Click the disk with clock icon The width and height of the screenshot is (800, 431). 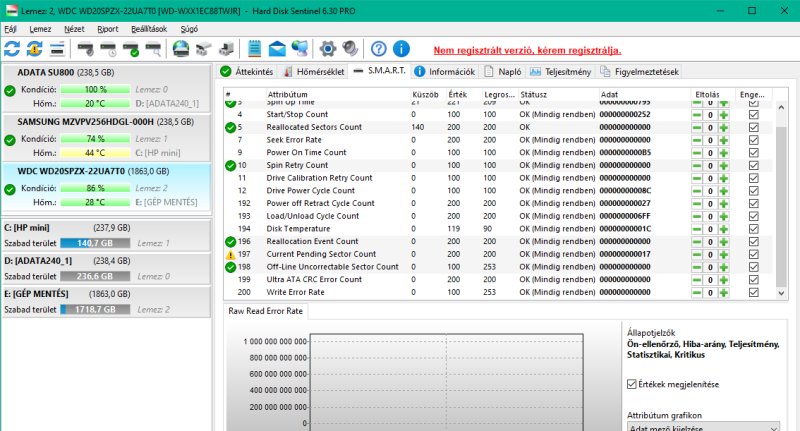coord(108,49)
